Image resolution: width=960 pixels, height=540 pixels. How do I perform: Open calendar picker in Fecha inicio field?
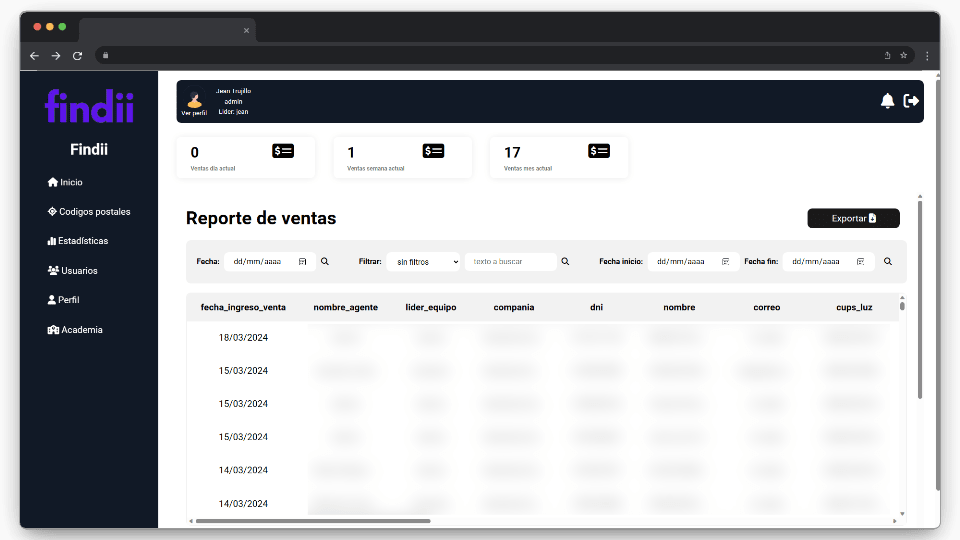click(x=726, y=261)
